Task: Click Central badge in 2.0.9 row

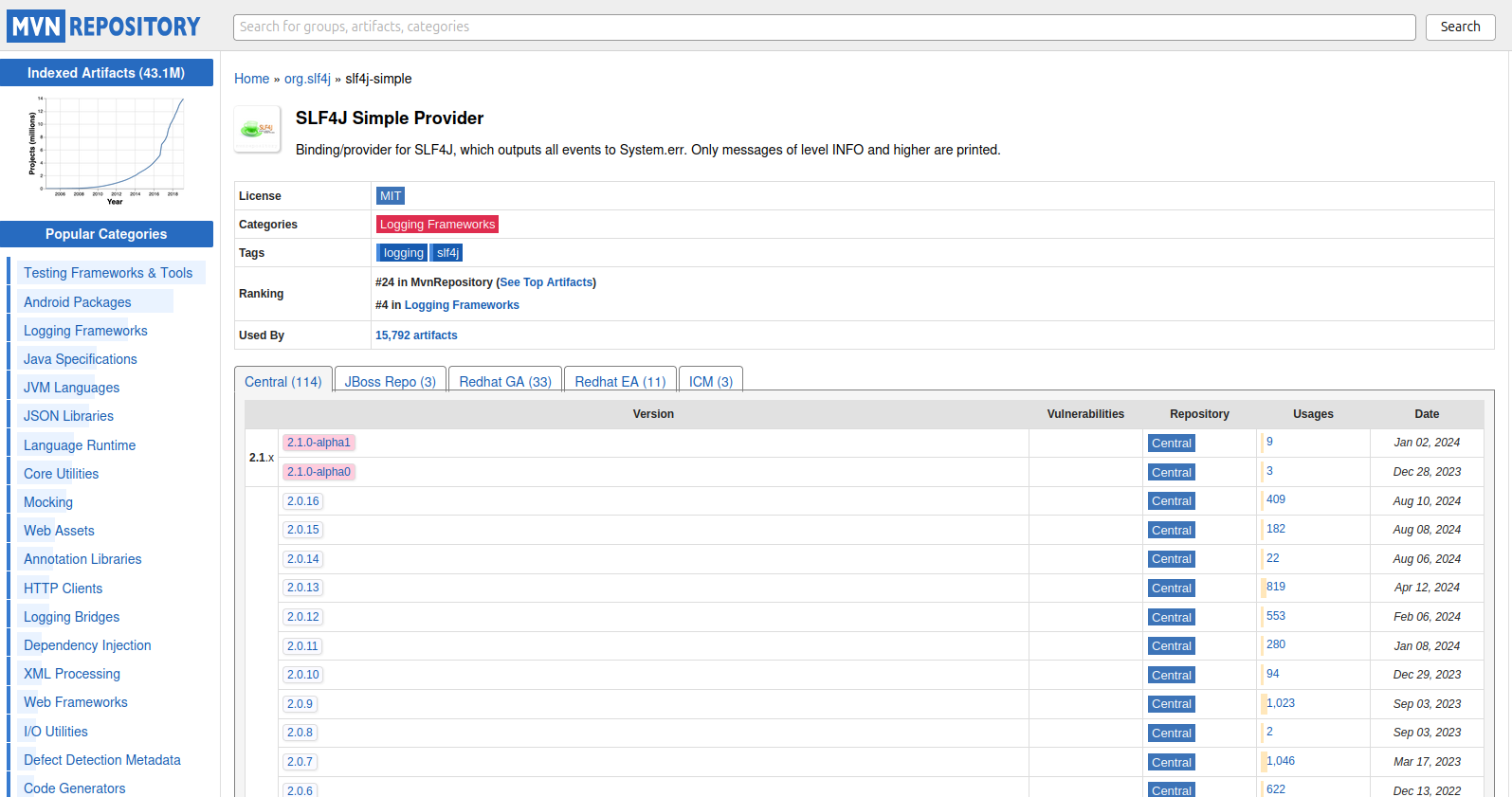Action: pyautogui.click(x=1172, y=704)
